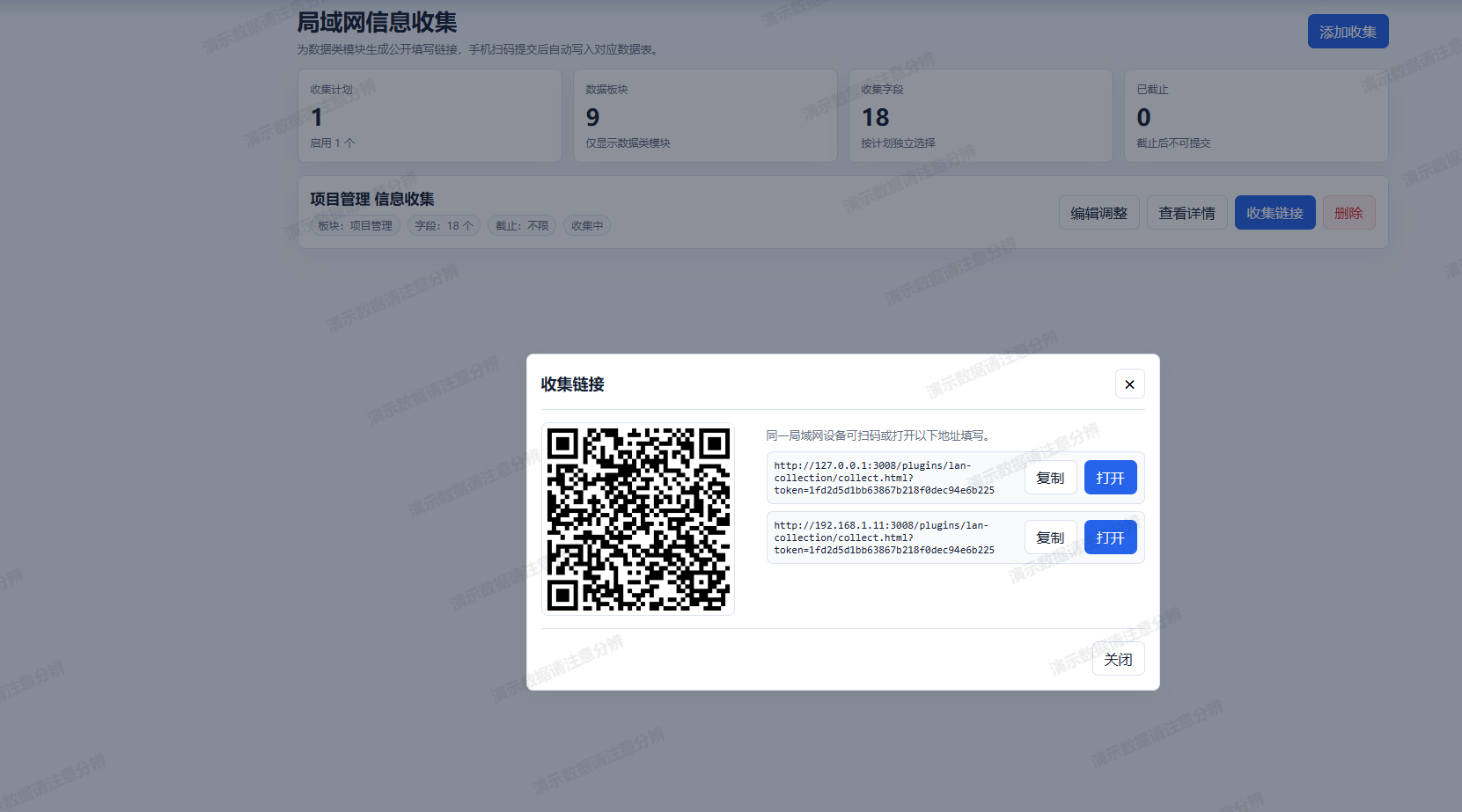1462x812 pixels.
Task: Click the 项目管理 信息收集 plan title
Action: 372,199
